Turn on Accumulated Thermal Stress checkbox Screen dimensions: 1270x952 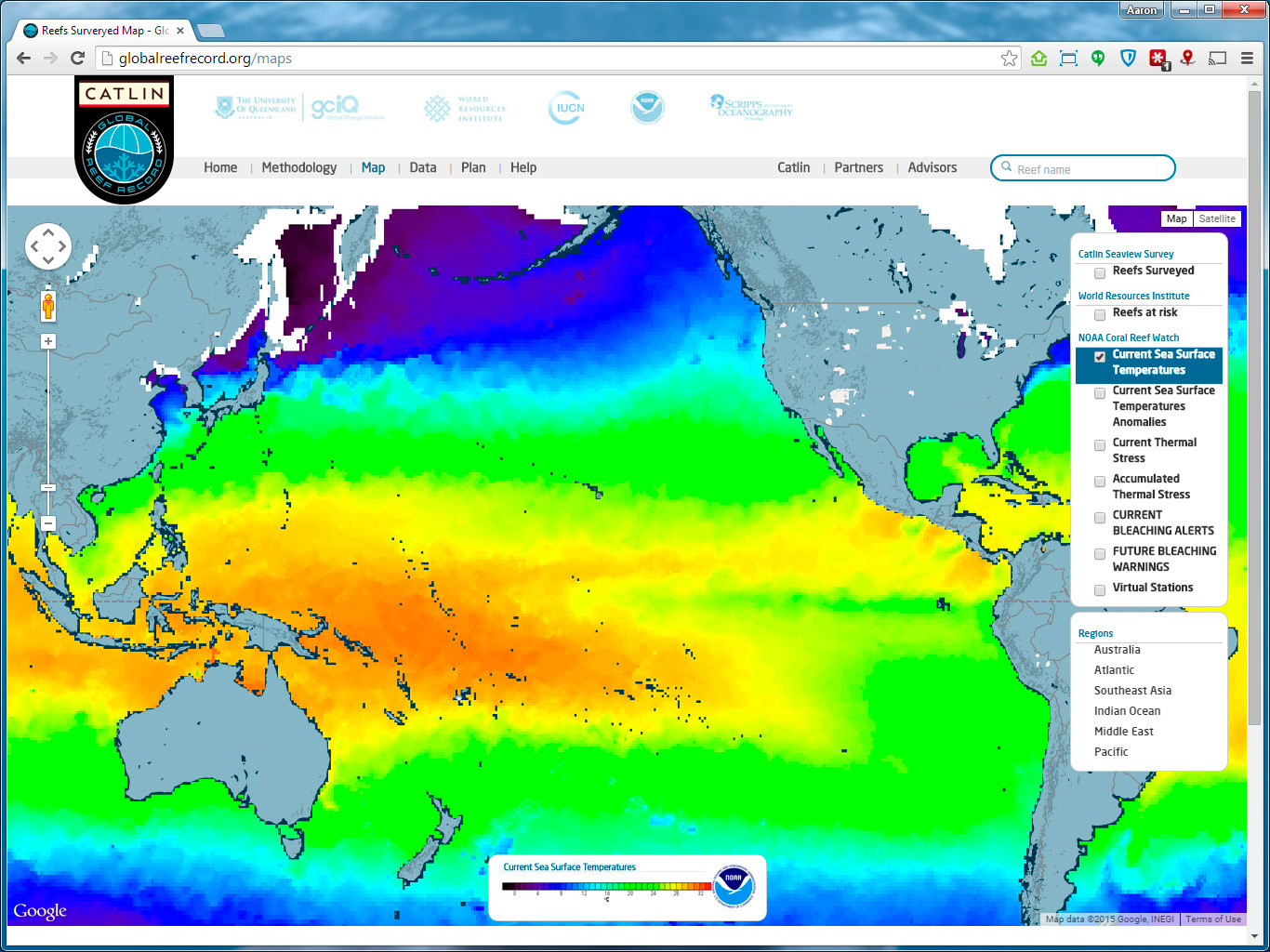point(1100,481)
